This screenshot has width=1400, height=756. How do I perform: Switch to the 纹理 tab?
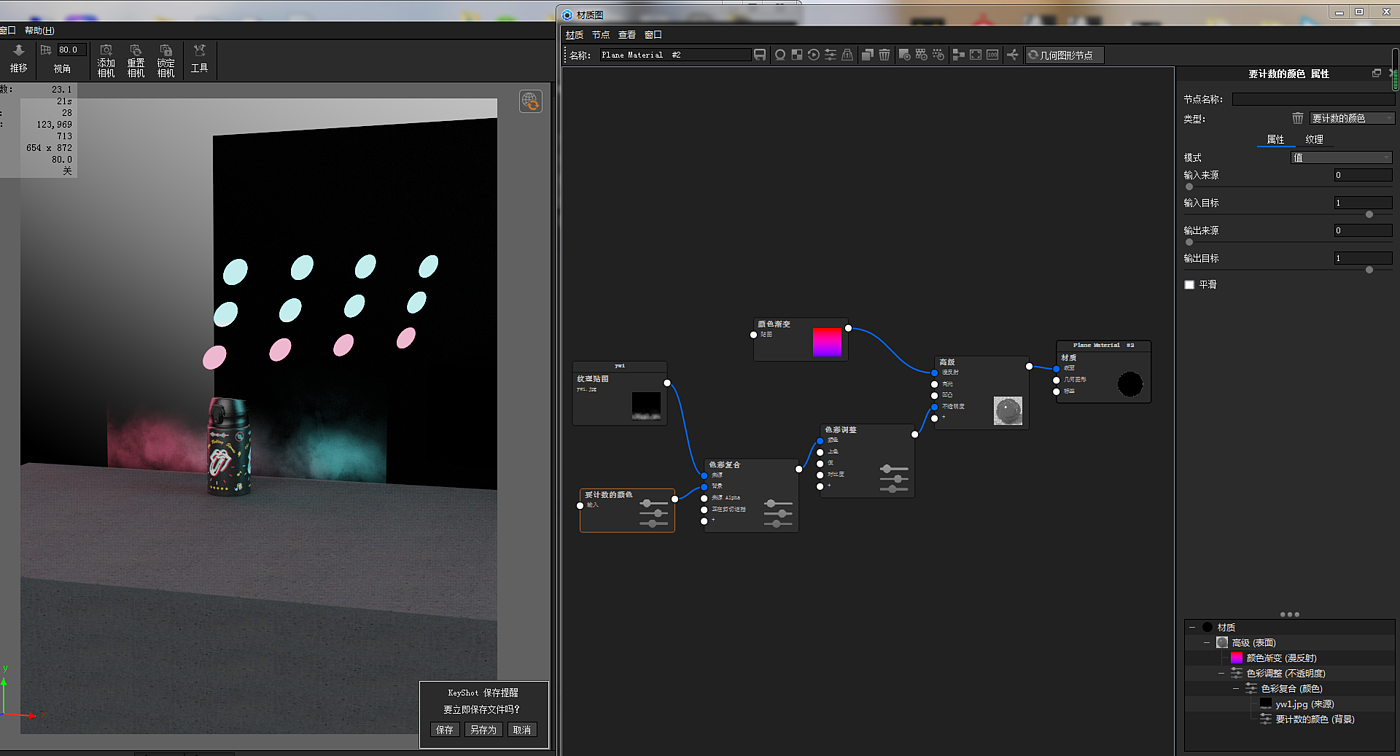point(1314,139)
